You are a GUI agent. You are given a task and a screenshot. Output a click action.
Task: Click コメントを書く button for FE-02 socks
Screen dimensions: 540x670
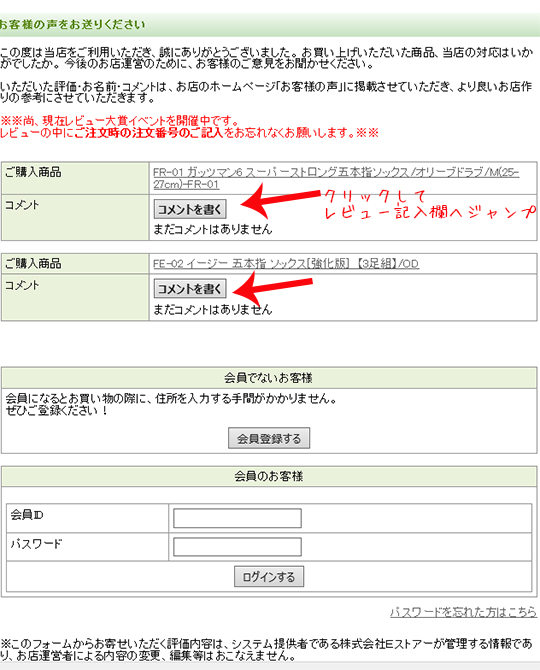(190, 289)
